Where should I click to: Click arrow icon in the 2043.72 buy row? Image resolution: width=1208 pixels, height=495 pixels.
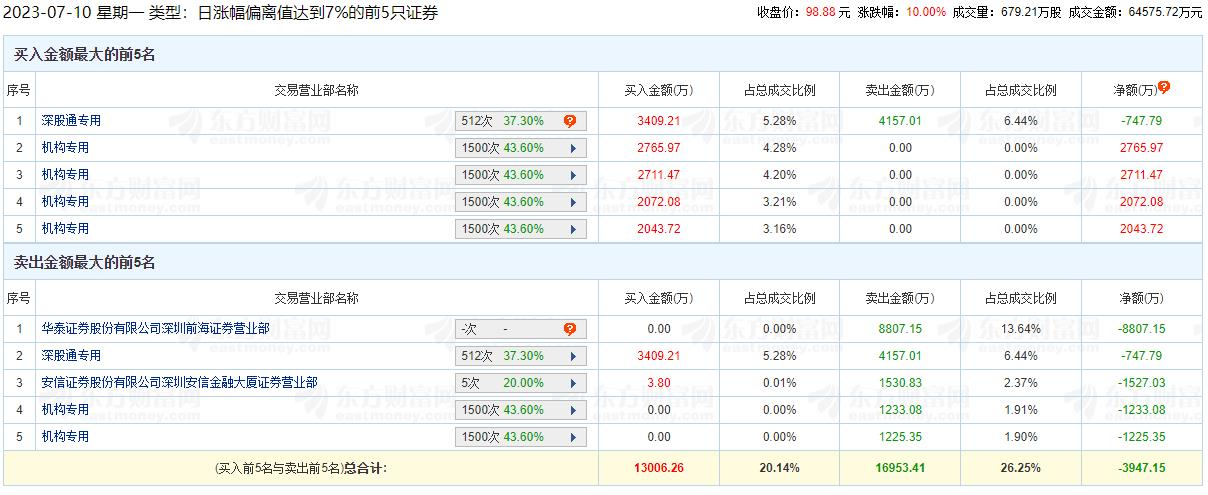coord(573,229)
